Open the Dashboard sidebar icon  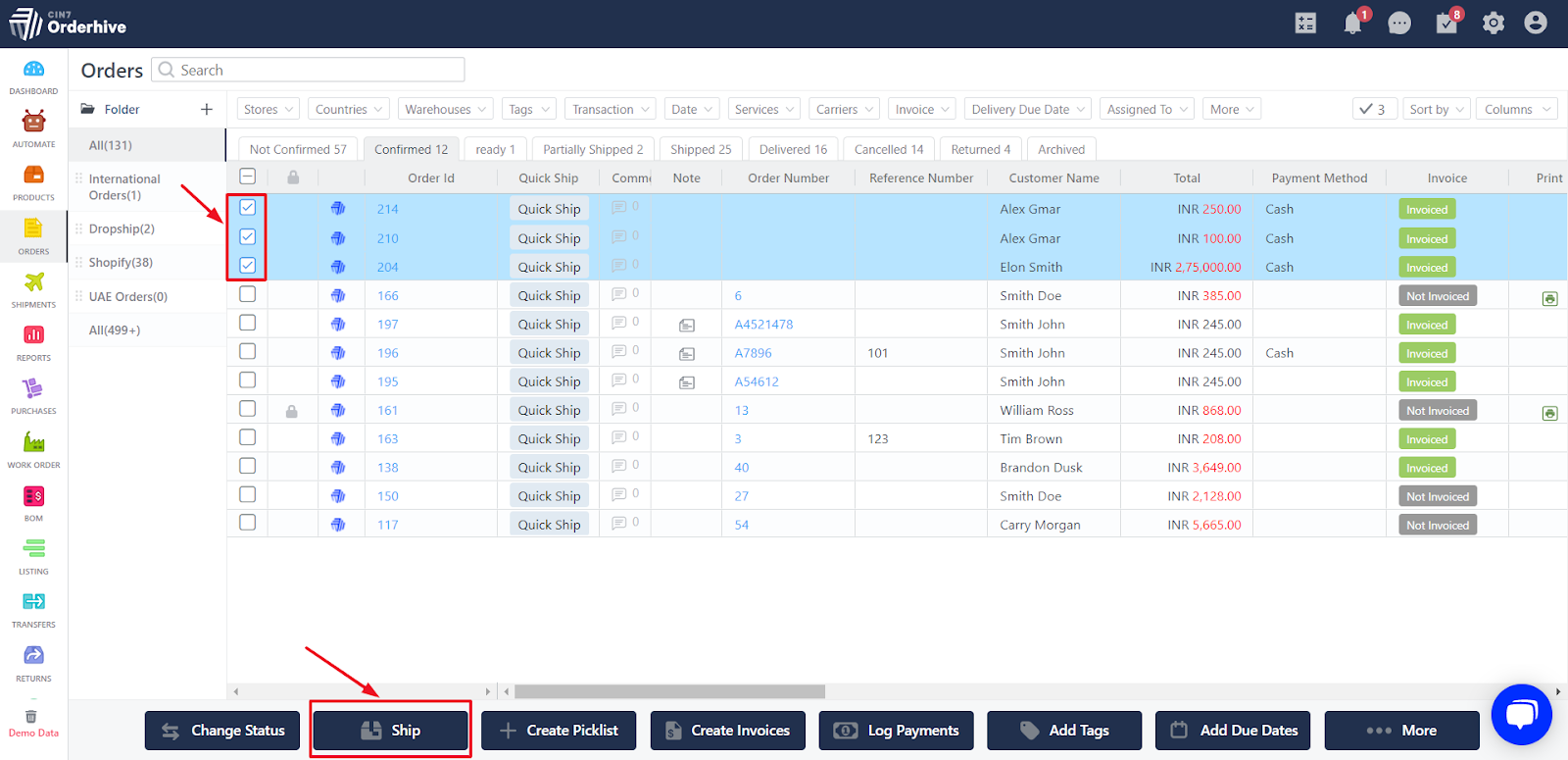click(33, 70)
